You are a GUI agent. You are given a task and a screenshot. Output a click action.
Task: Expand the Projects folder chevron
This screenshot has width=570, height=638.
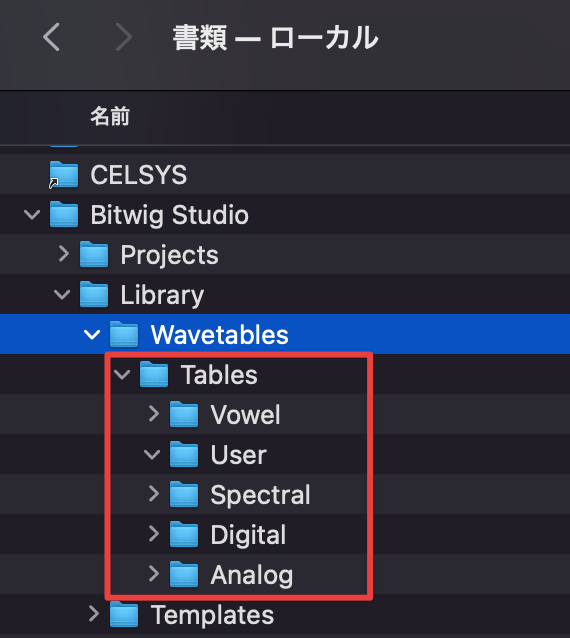click(63, 254)
